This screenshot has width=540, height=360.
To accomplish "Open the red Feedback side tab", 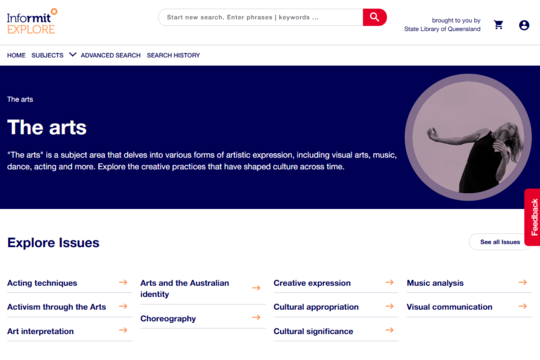I will pyautogui.click(x=532, y=217).
